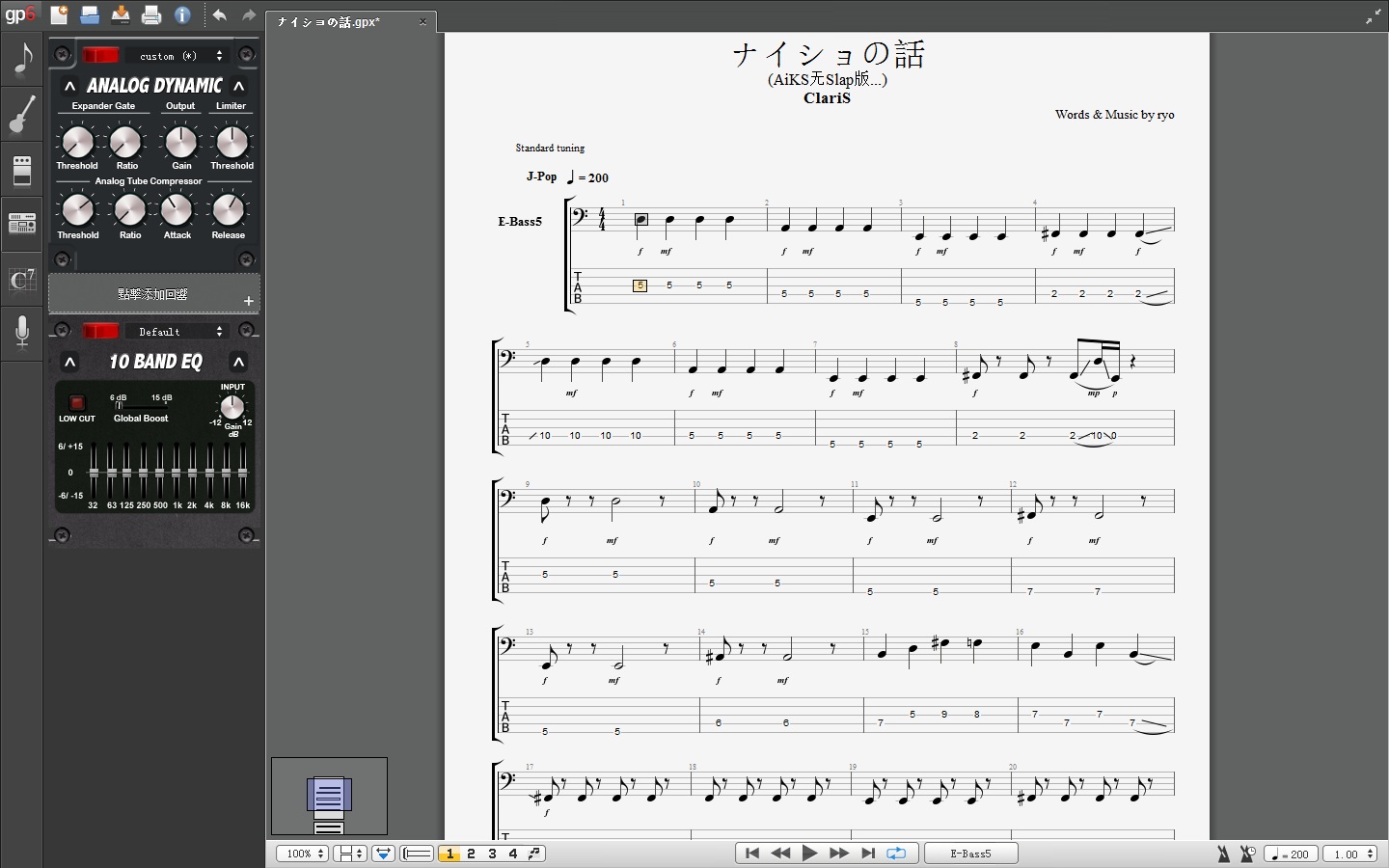Open the tempo 200 dropdown
The width and height of the screenshot is (1389, 868).
click(x=1291, y=854)
